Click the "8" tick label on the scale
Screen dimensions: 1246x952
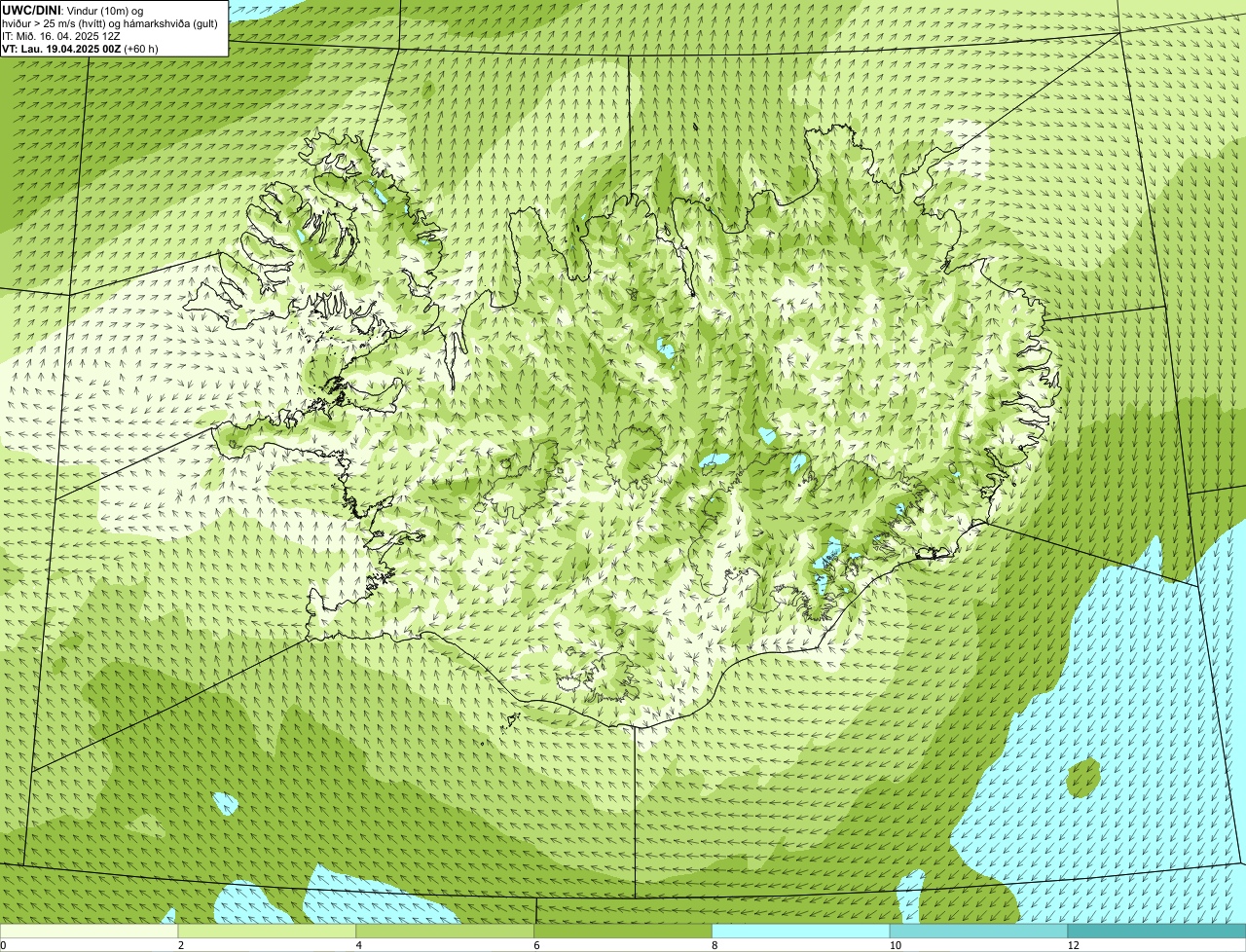point(715,945)
